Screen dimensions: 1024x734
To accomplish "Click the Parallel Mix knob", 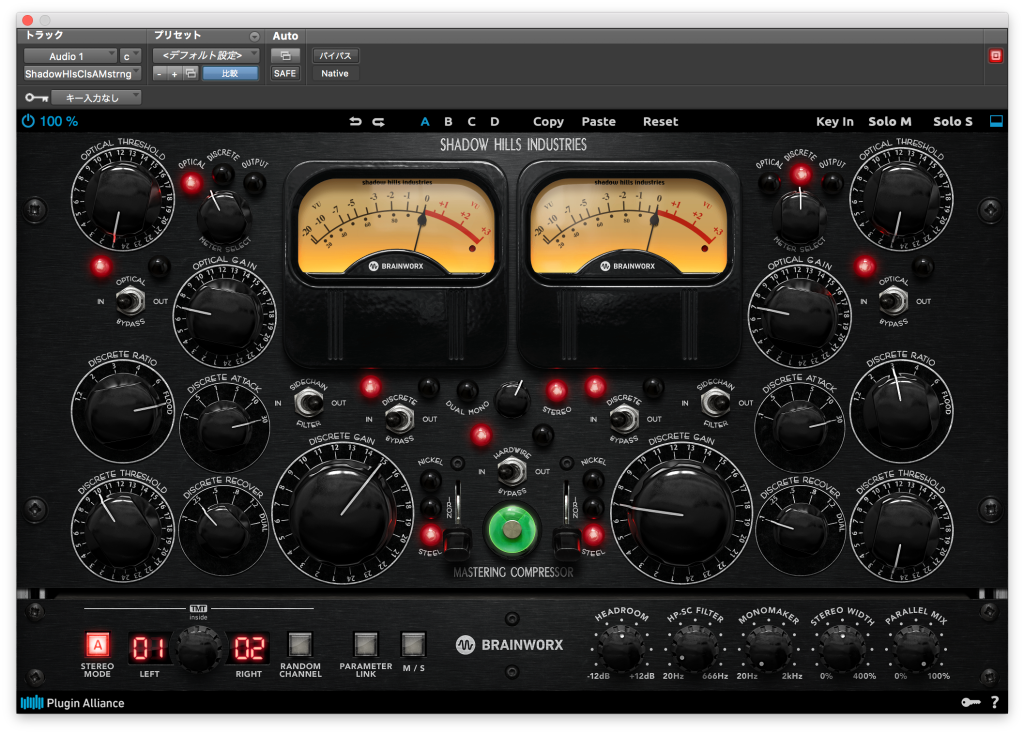I will (x=918, y=647).
